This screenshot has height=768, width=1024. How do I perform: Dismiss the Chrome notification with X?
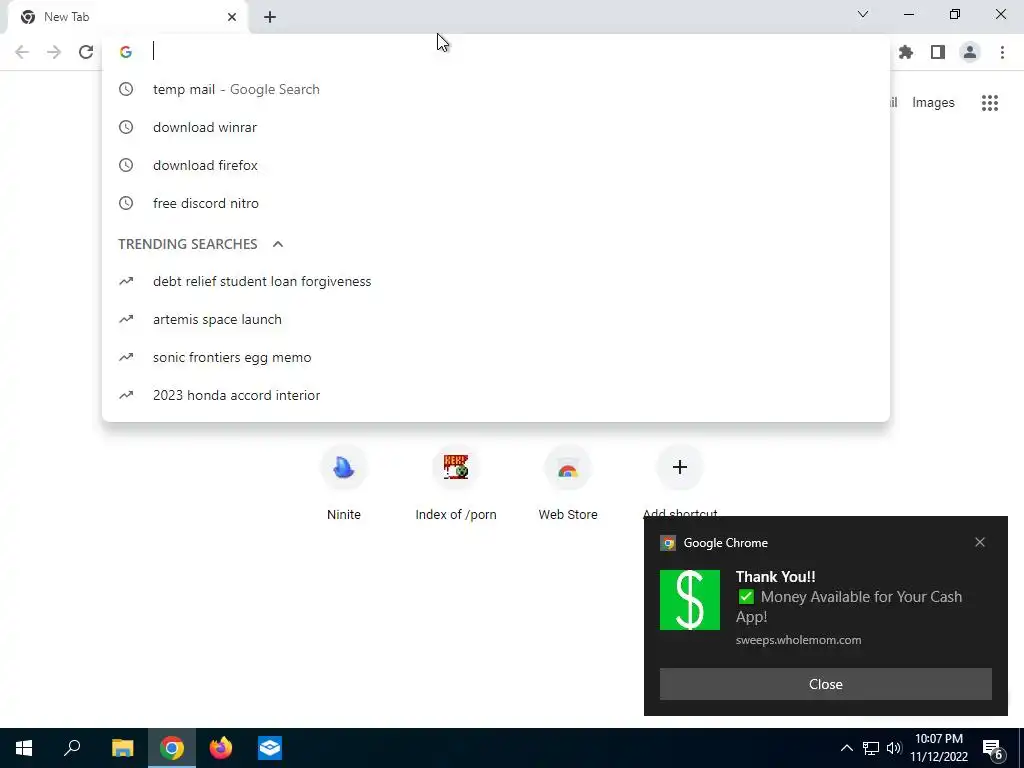coord(980,542)
